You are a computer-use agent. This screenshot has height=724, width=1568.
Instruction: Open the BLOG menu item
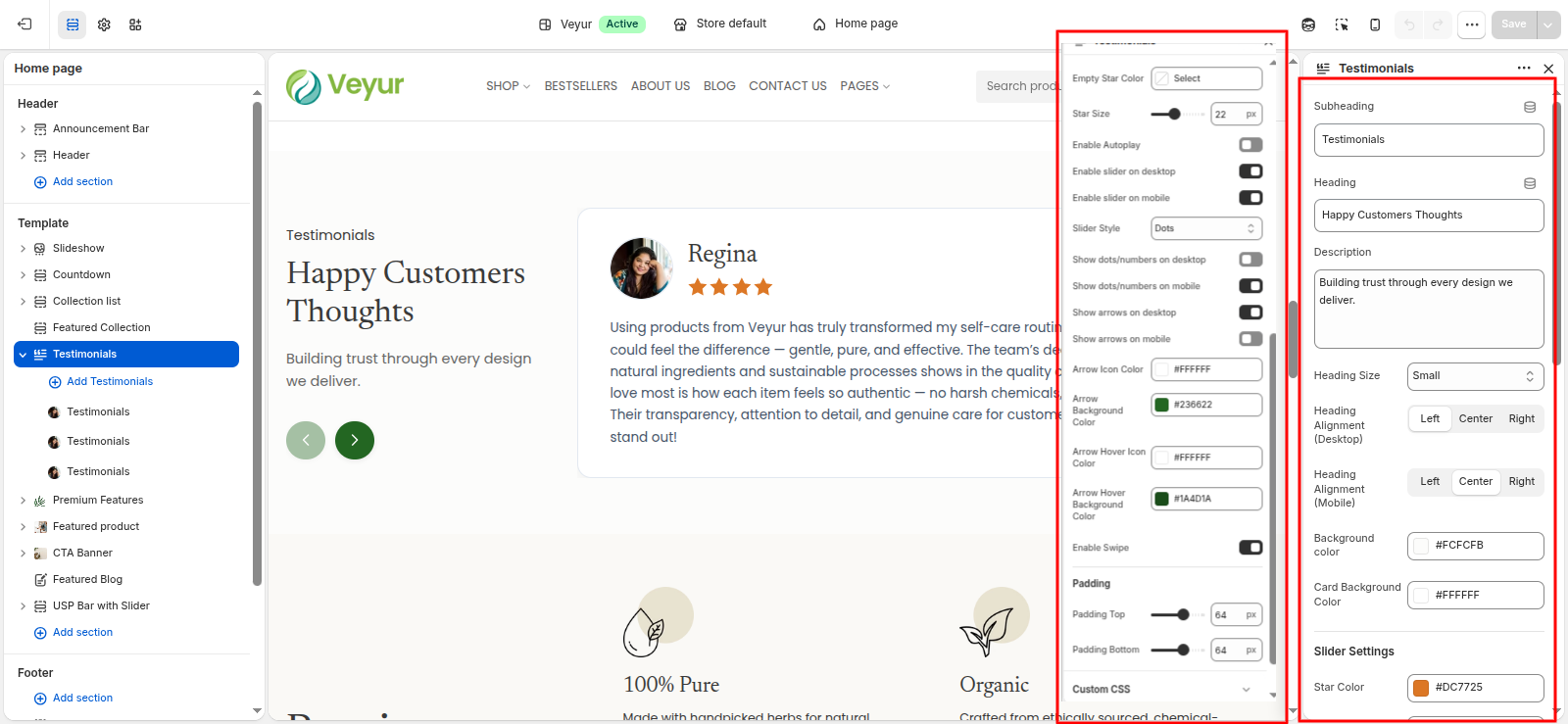719,86
